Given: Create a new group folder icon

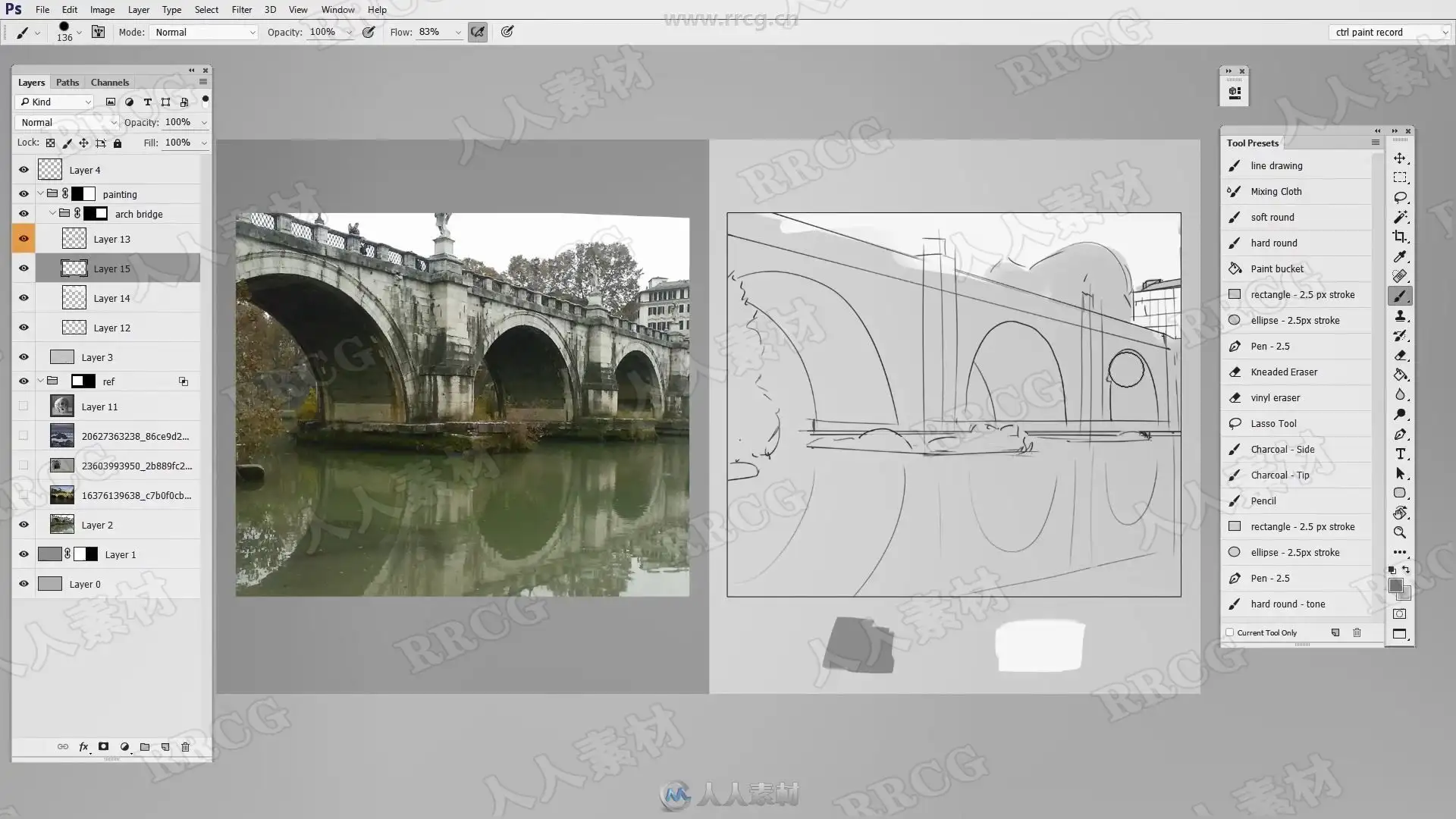Looking at the screenshot, I should click(x=145, y=747).
